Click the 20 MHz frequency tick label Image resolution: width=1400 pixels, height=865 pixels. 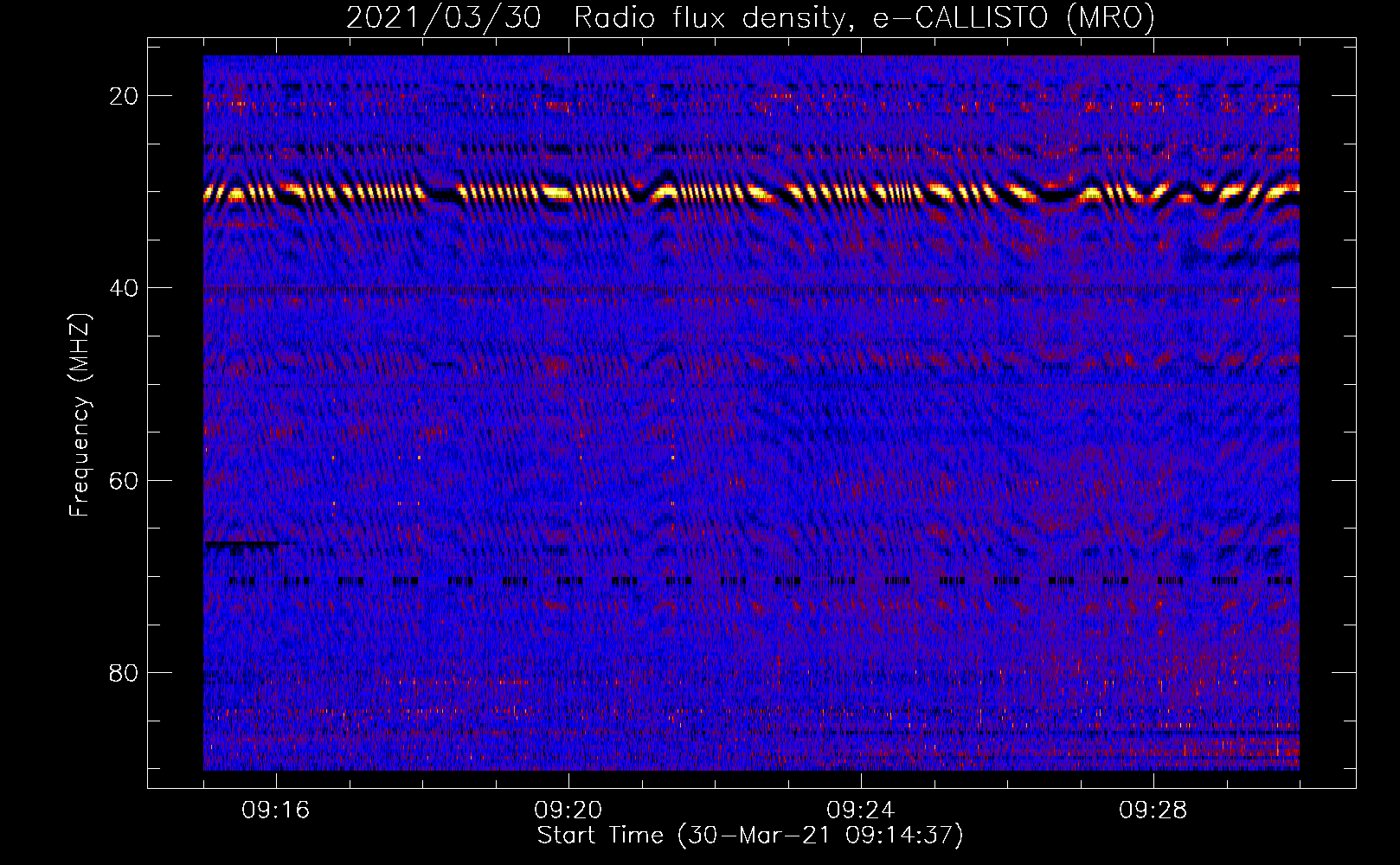click(x=124, y=96)
